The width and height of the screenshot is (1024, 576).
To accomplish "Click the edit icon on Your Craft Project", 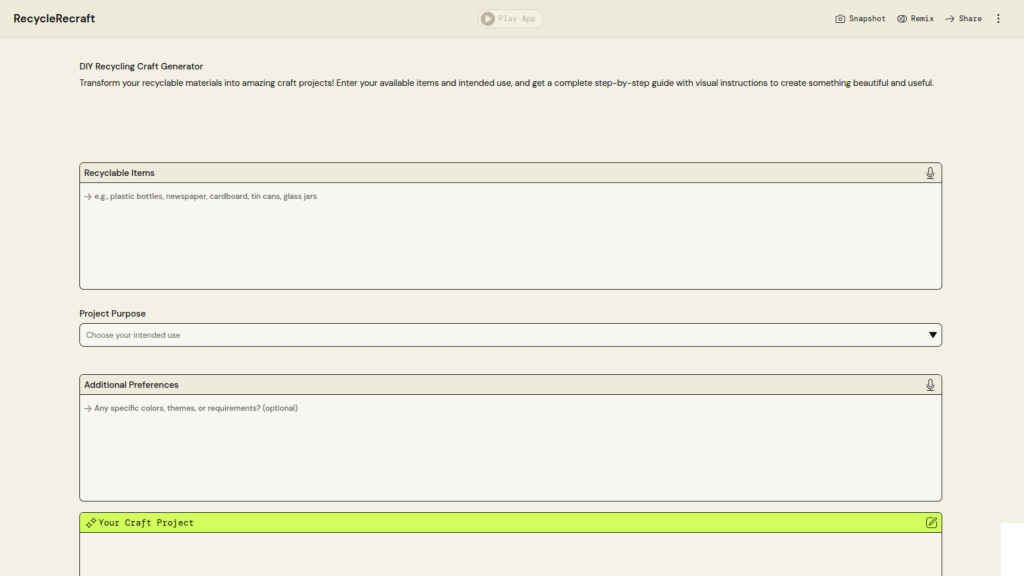I will [931, 523].
